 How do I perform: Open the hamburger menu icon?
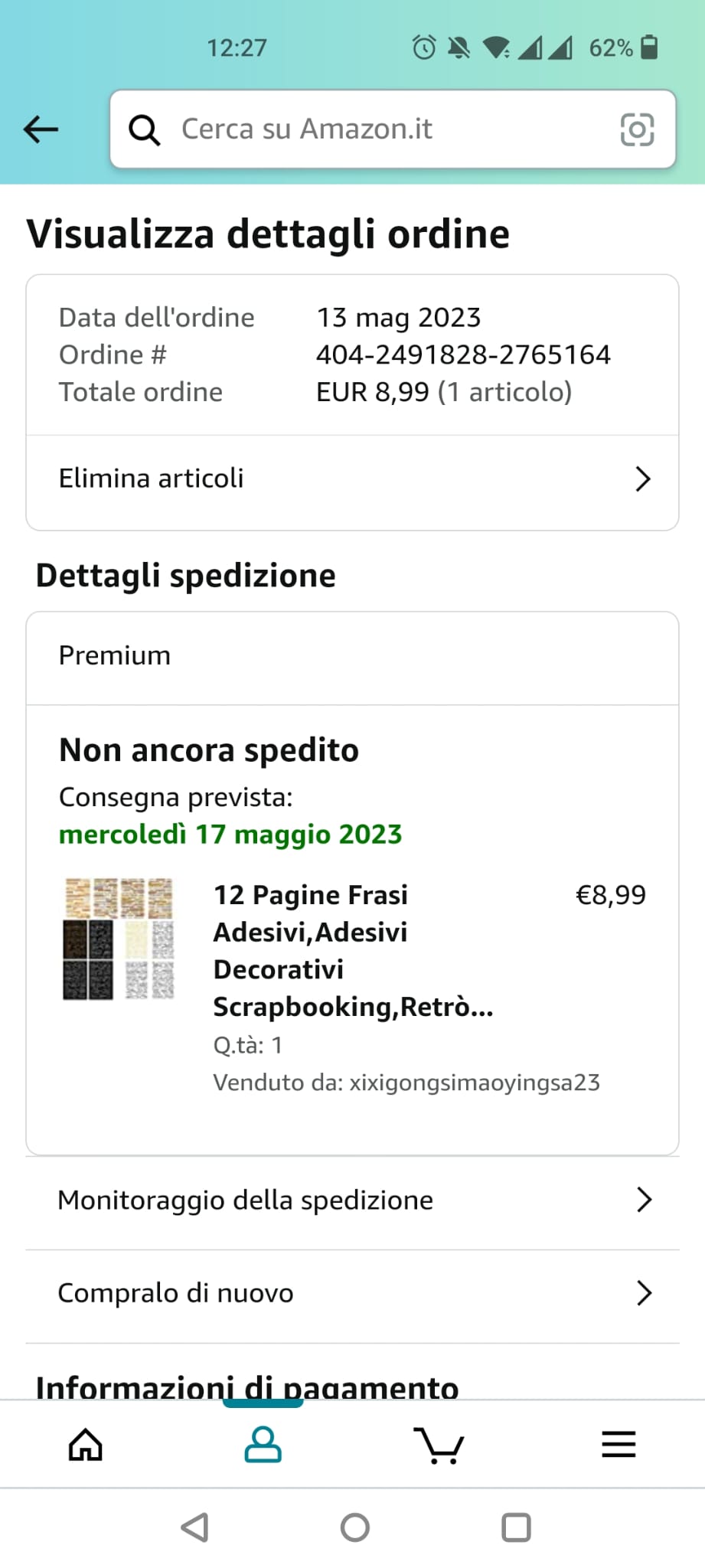618,1445
